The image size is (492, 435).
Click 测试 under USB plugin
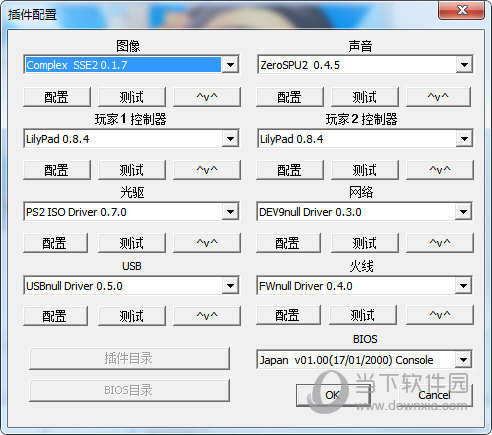click(132, 316)
